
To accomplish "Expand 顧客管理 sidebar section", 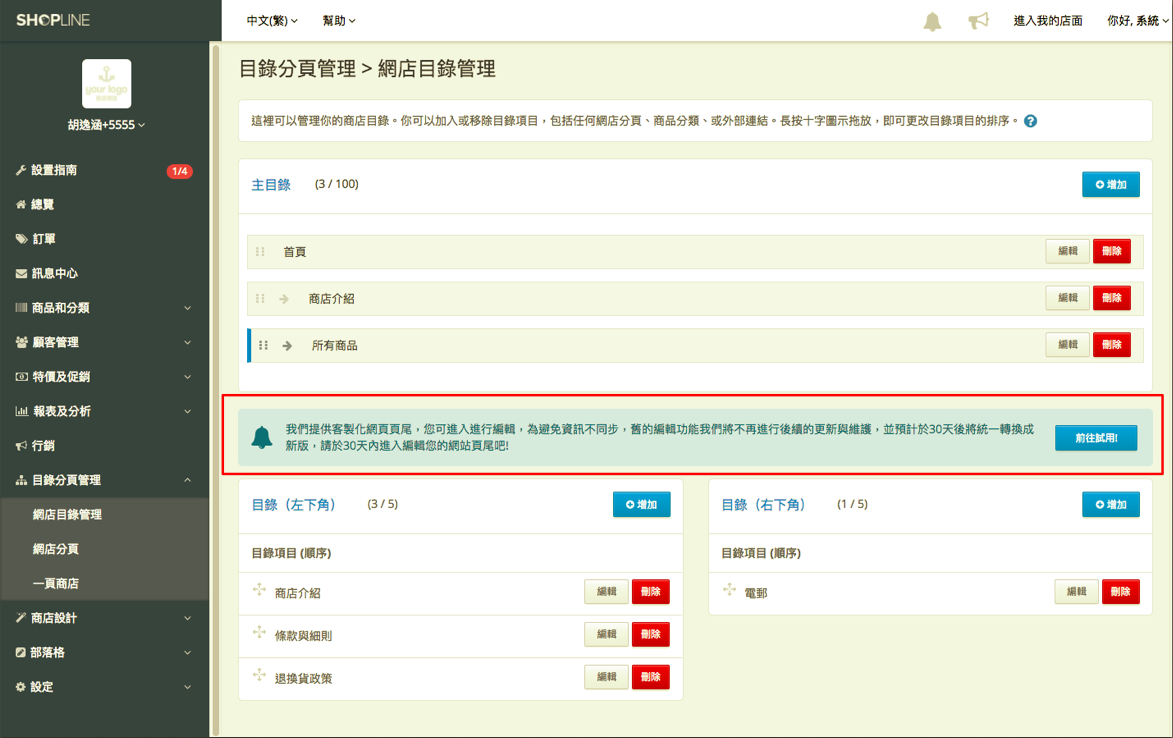I will 104,342.
